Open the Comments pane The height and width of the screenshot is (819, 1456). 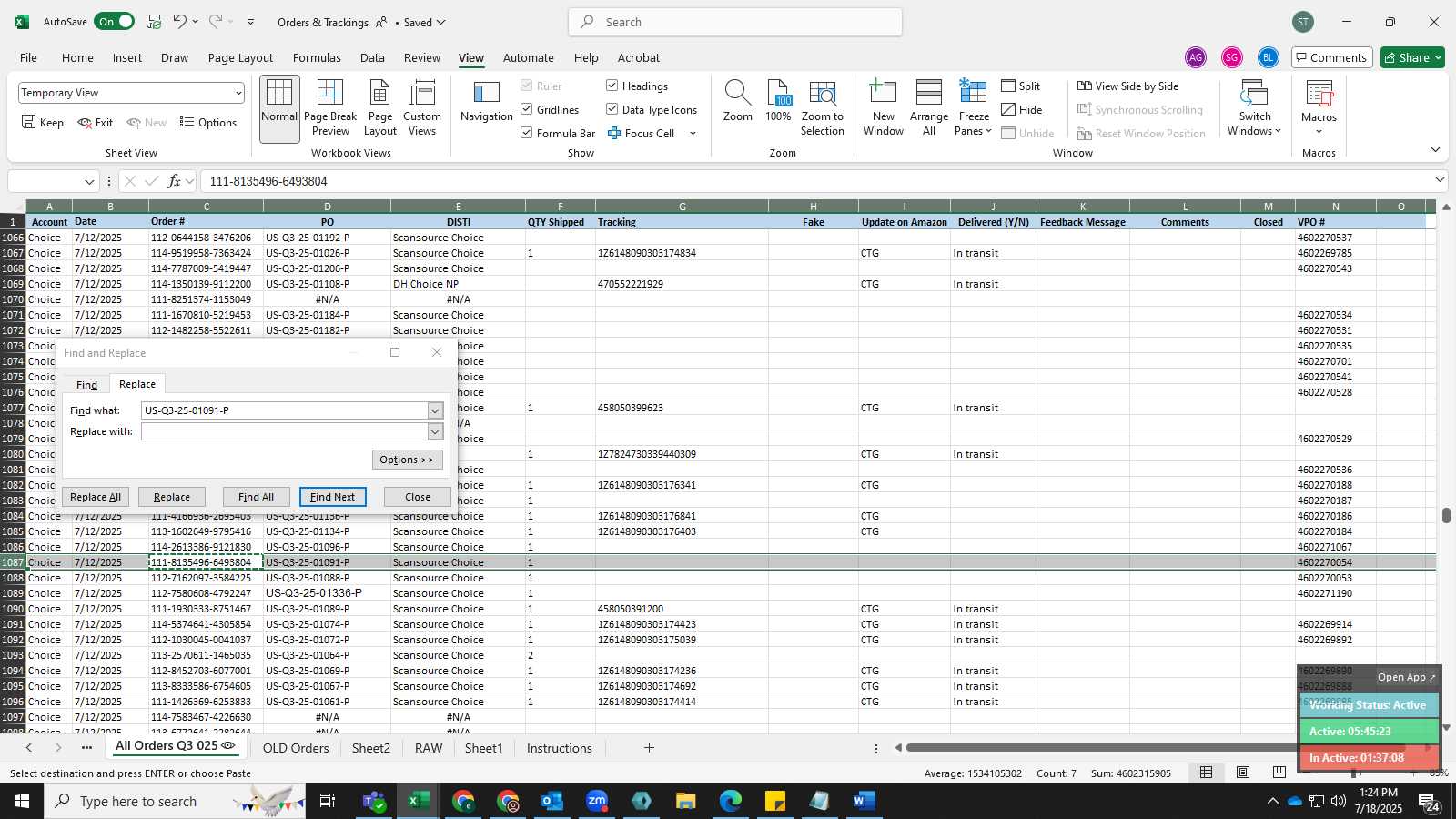click(1330, 57)
